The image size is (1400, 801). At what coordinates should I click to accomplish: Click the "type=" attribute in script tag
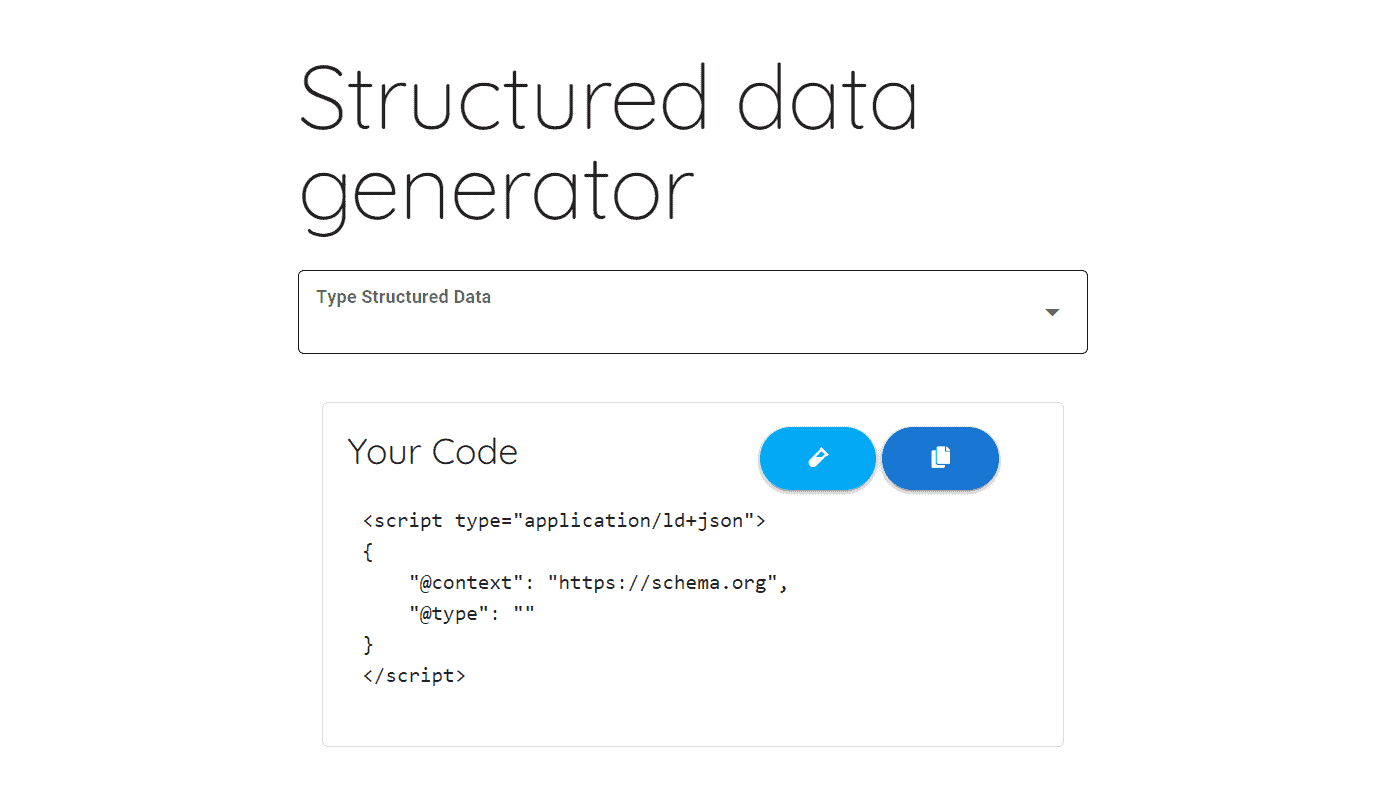[x=484, y=521]
